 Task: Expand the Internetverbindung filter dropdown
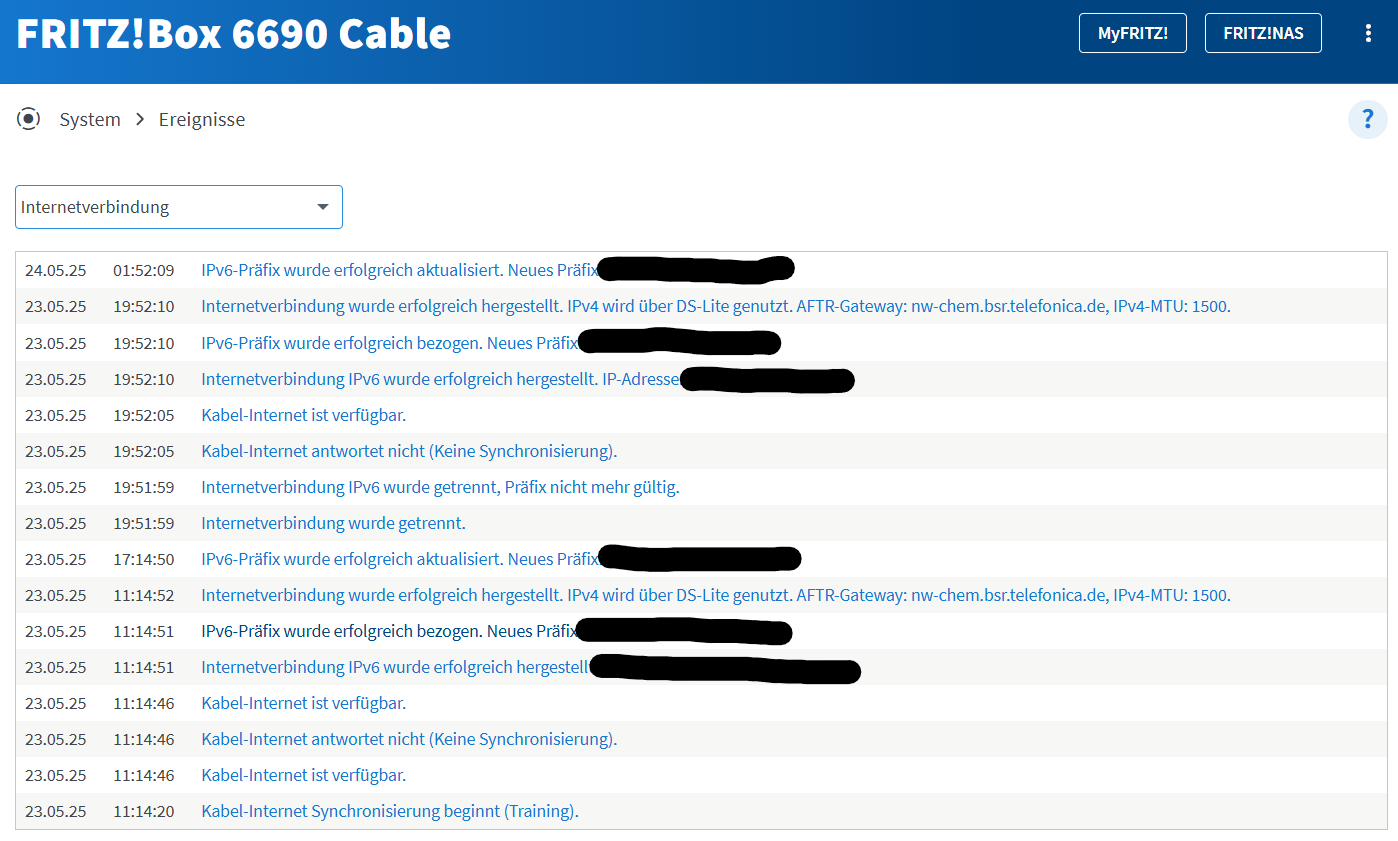tap(179, 207)
